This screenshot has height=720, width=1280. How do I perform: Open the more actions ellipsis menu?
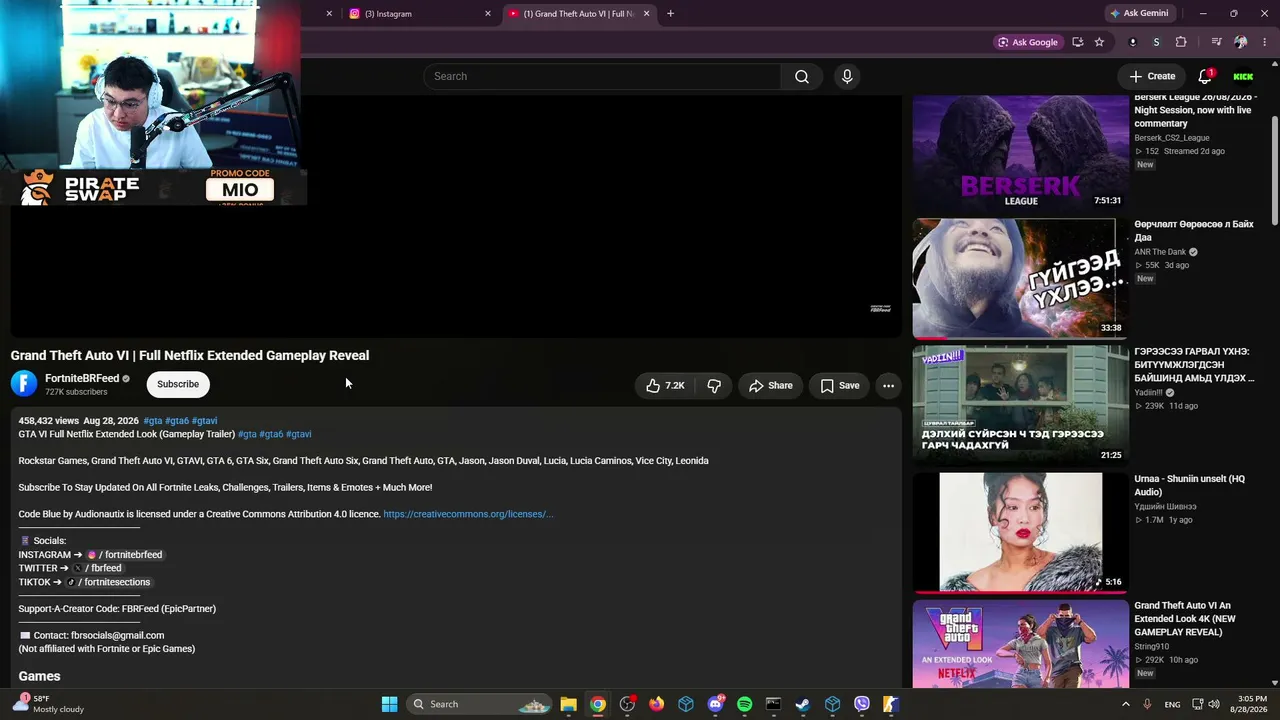pos(888,385)
